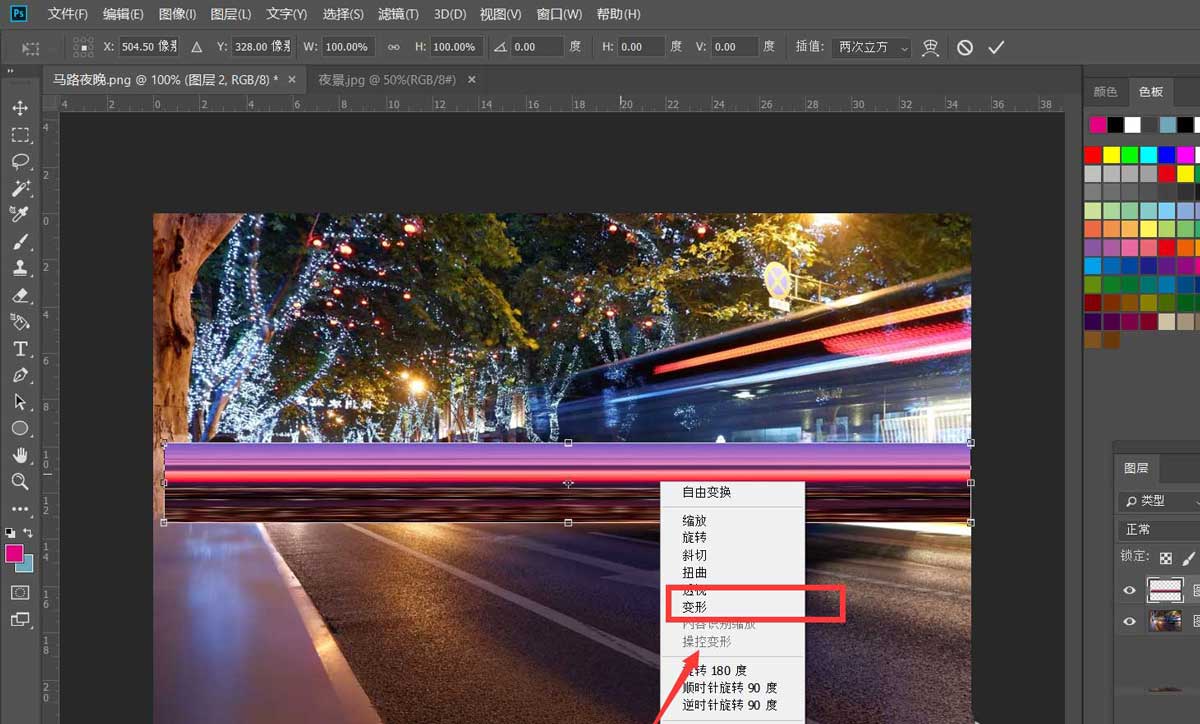Click the rotation angle field

click(x=538, y=47)
